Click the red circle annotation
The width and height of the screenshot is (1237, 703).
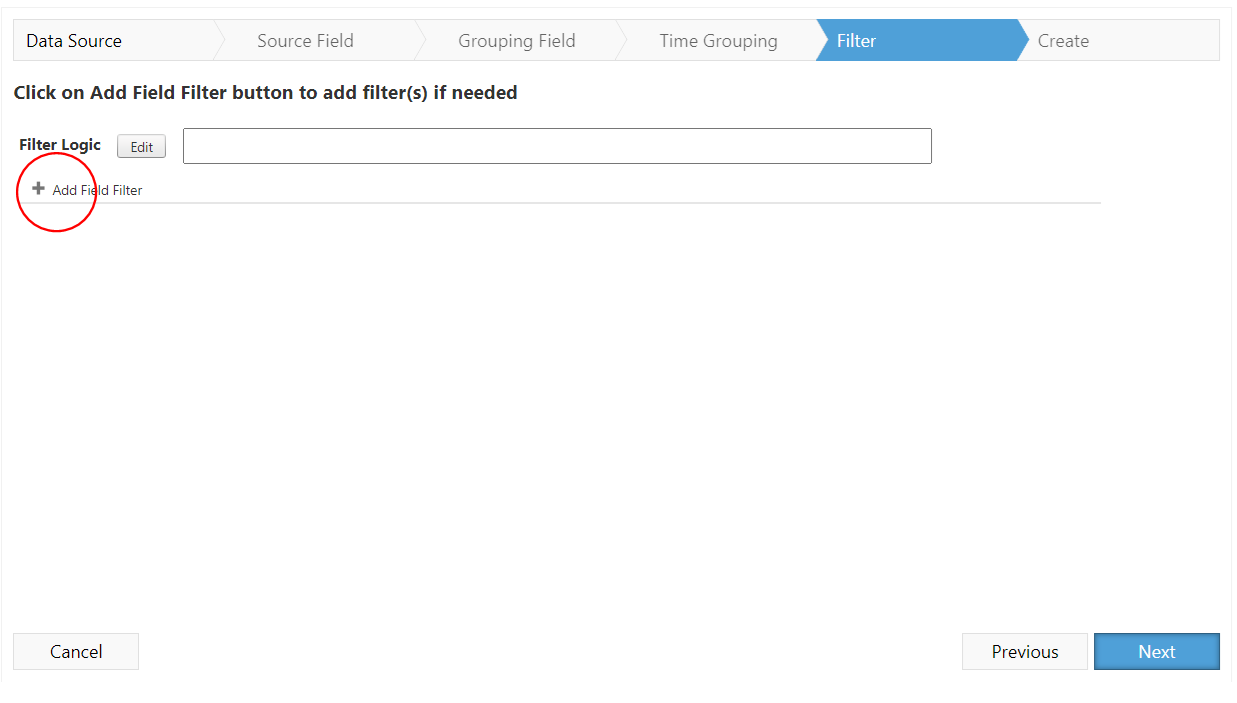(x=56, y=192)
